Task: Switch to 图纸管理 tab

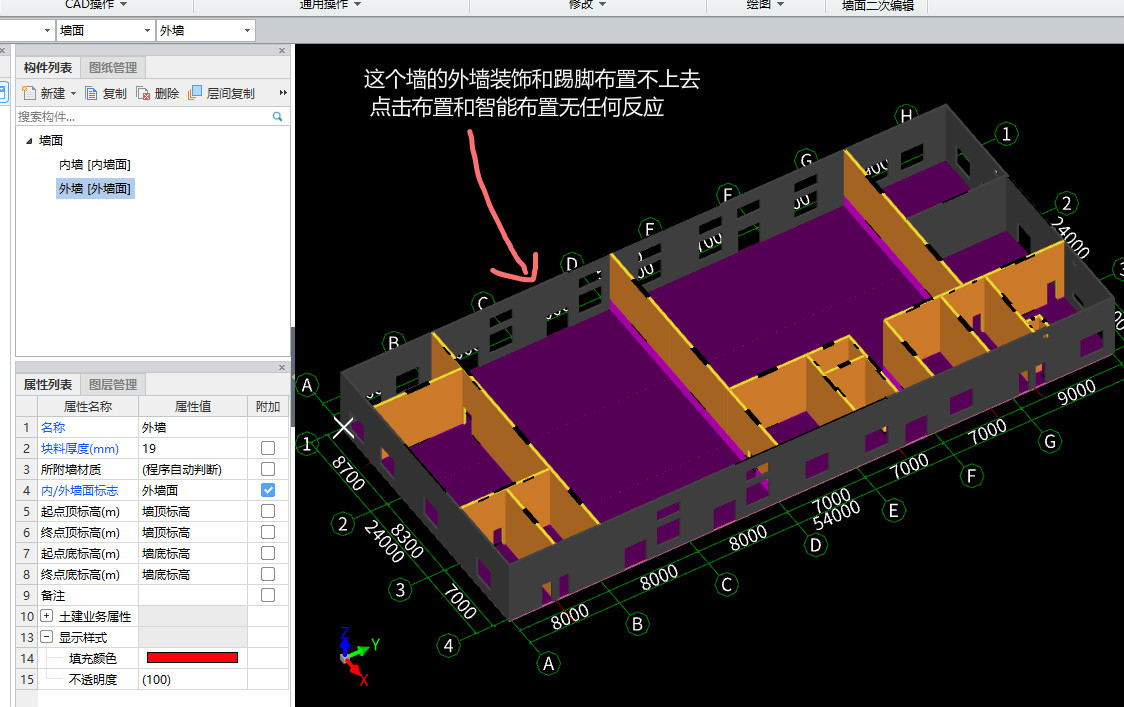Action: tap(113, 67)
